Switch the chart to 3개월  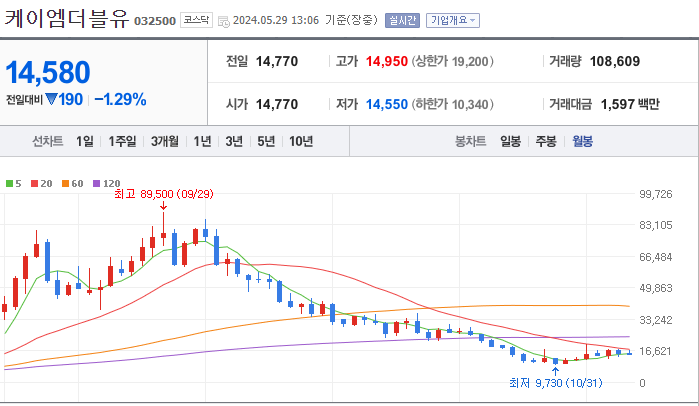pyautogui.click(x=165, y=142)
